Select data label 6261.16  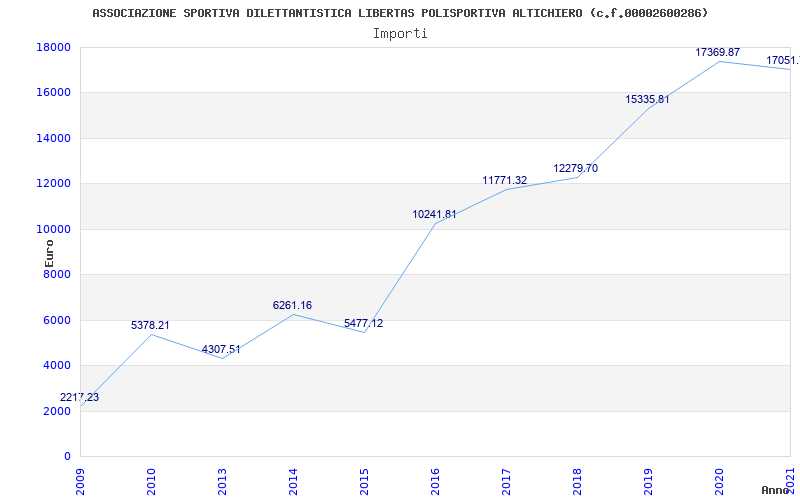click(292, 306)
